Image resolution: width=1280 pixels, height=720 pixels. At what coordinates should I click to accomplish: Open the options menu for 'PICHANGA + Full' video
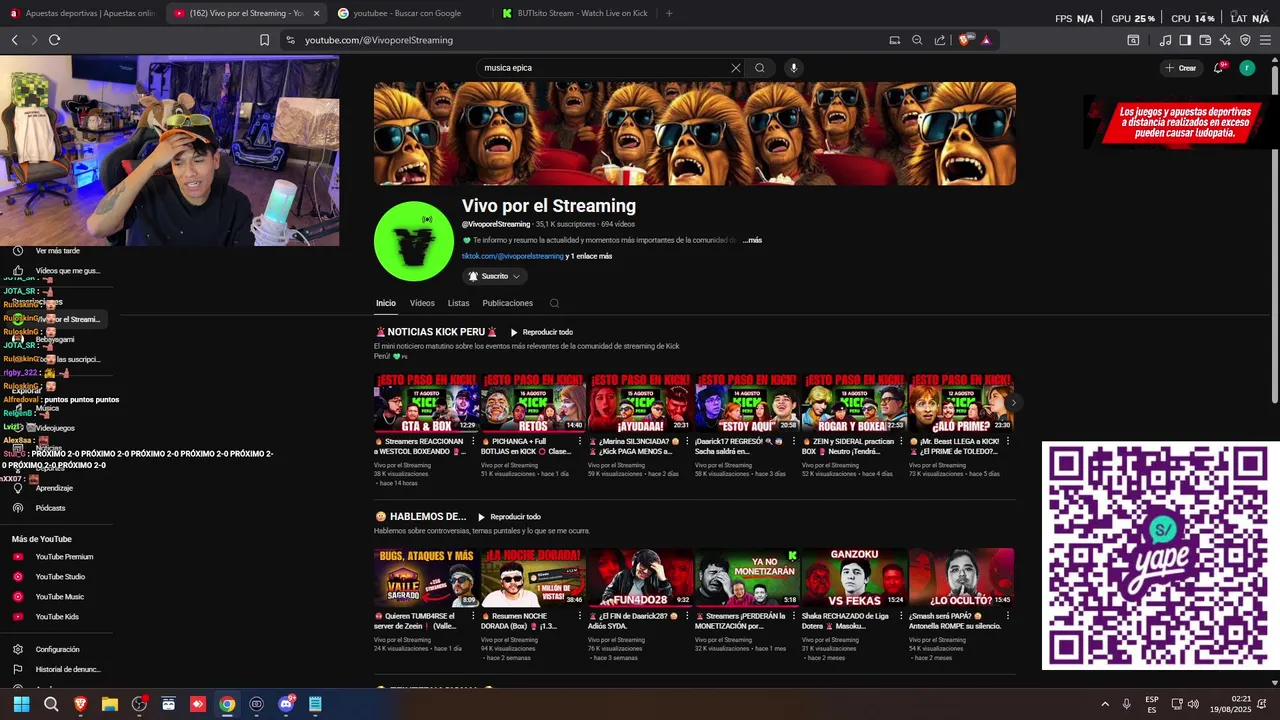tap(580, 441)
